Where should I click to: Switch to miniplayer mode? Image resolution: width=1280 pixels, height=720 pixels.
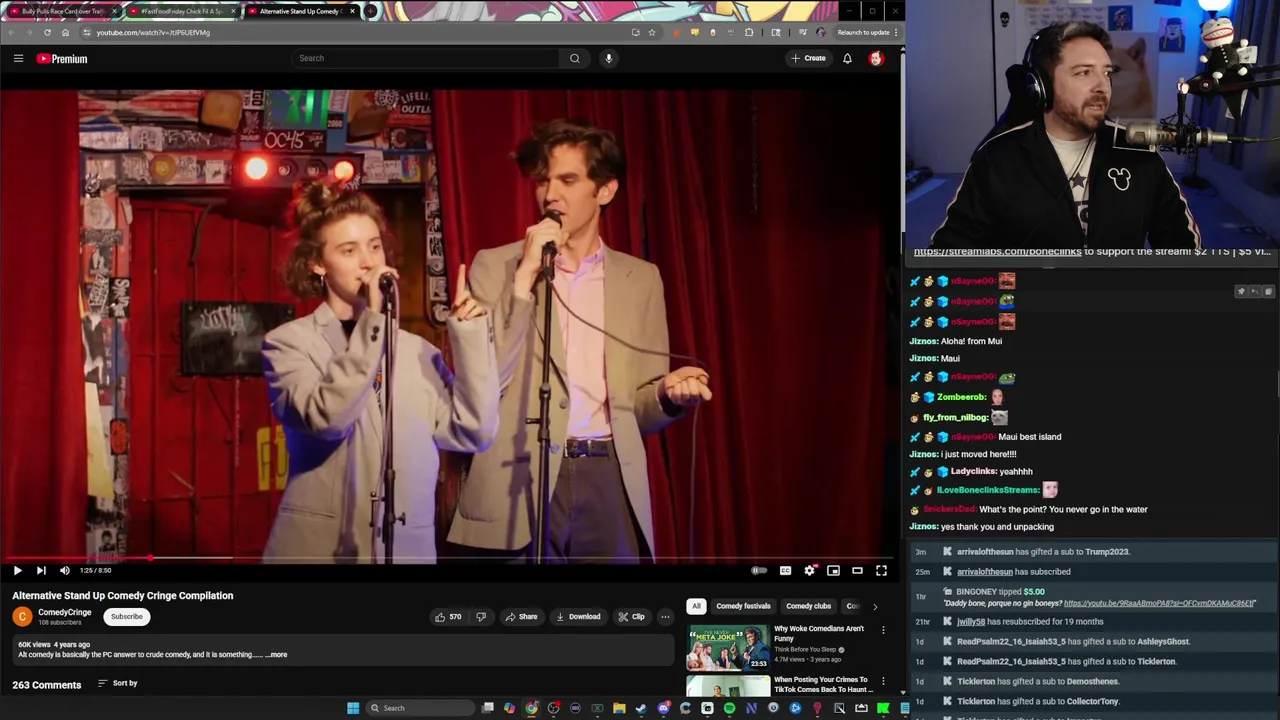tap(833, 570)
